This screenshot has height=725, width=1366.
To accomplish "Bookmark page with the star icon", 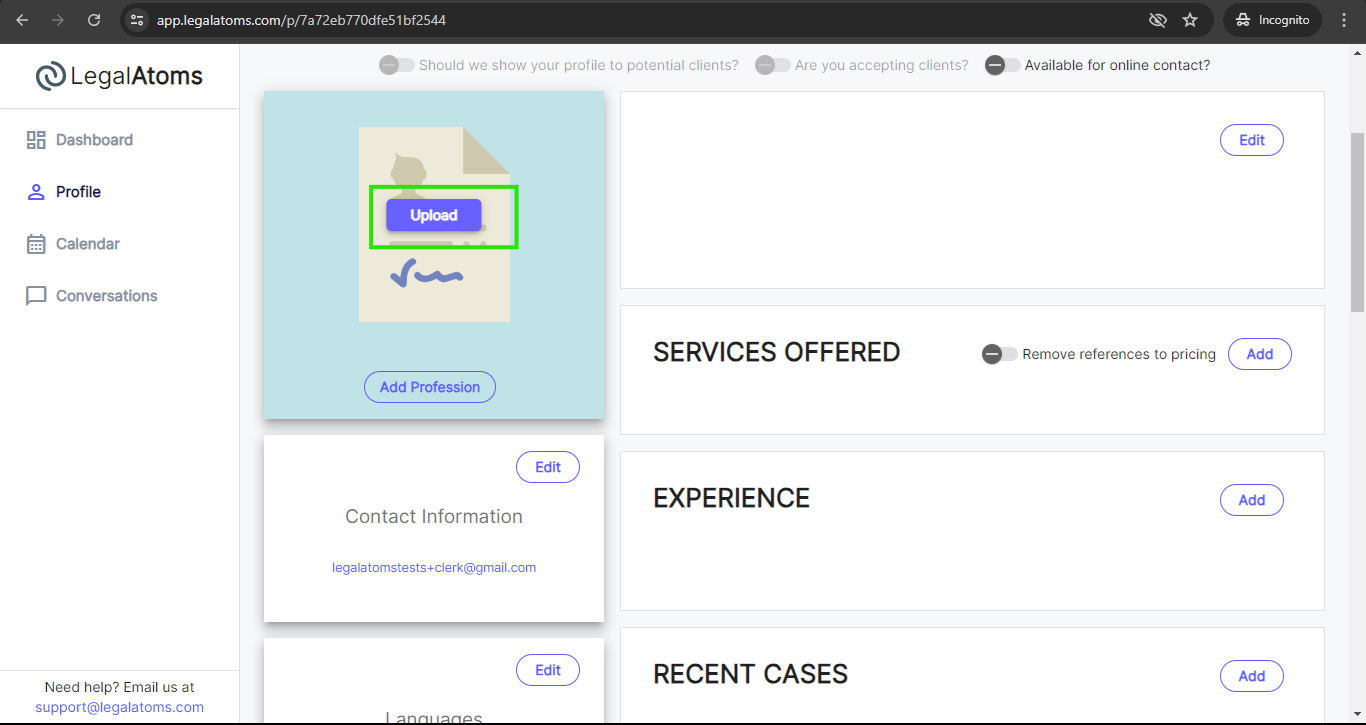I will point(1190,20).
